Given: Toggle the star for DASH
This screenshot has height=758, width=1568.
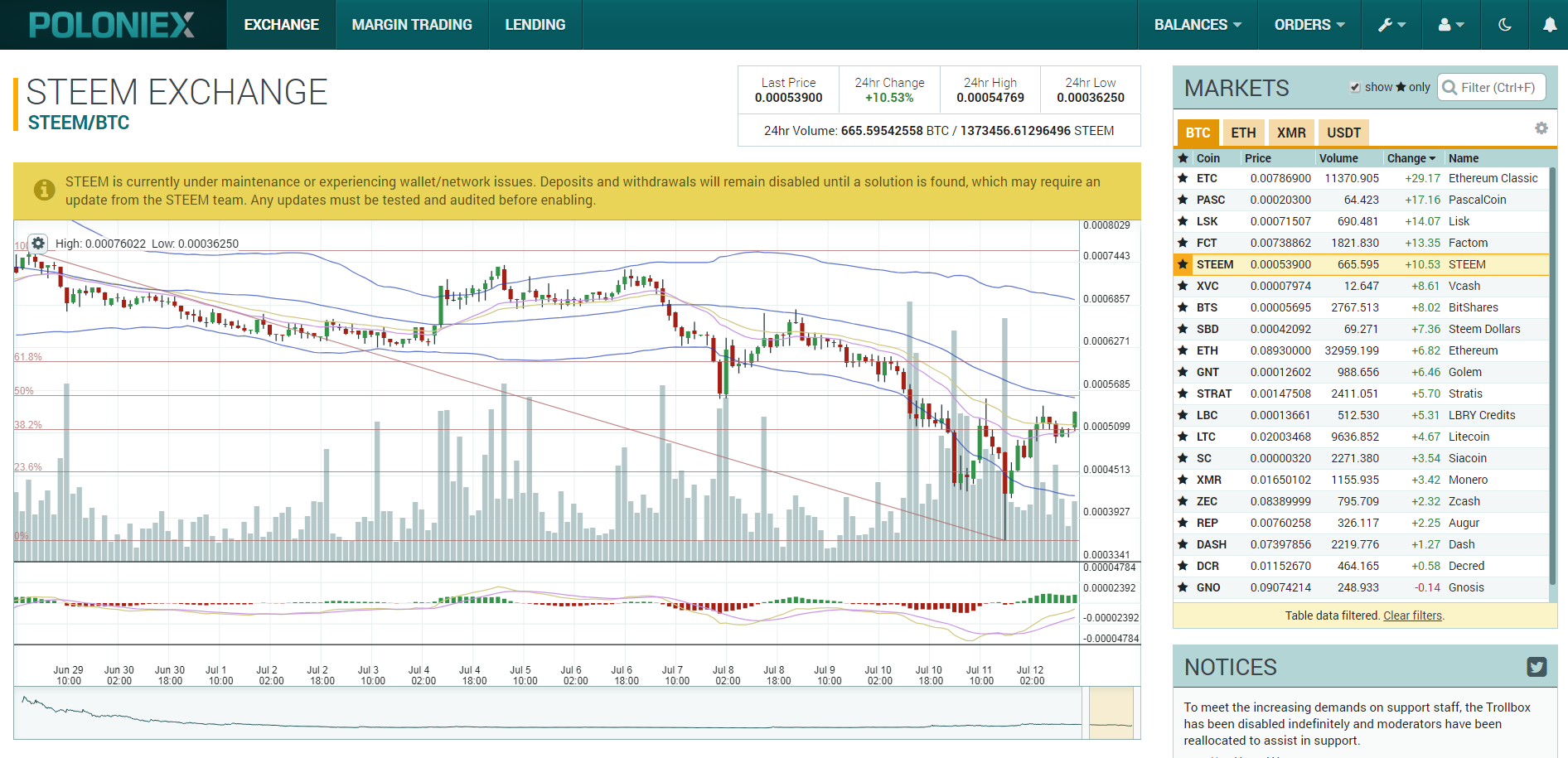Looking at the screenshot, I should point(1183,544).
